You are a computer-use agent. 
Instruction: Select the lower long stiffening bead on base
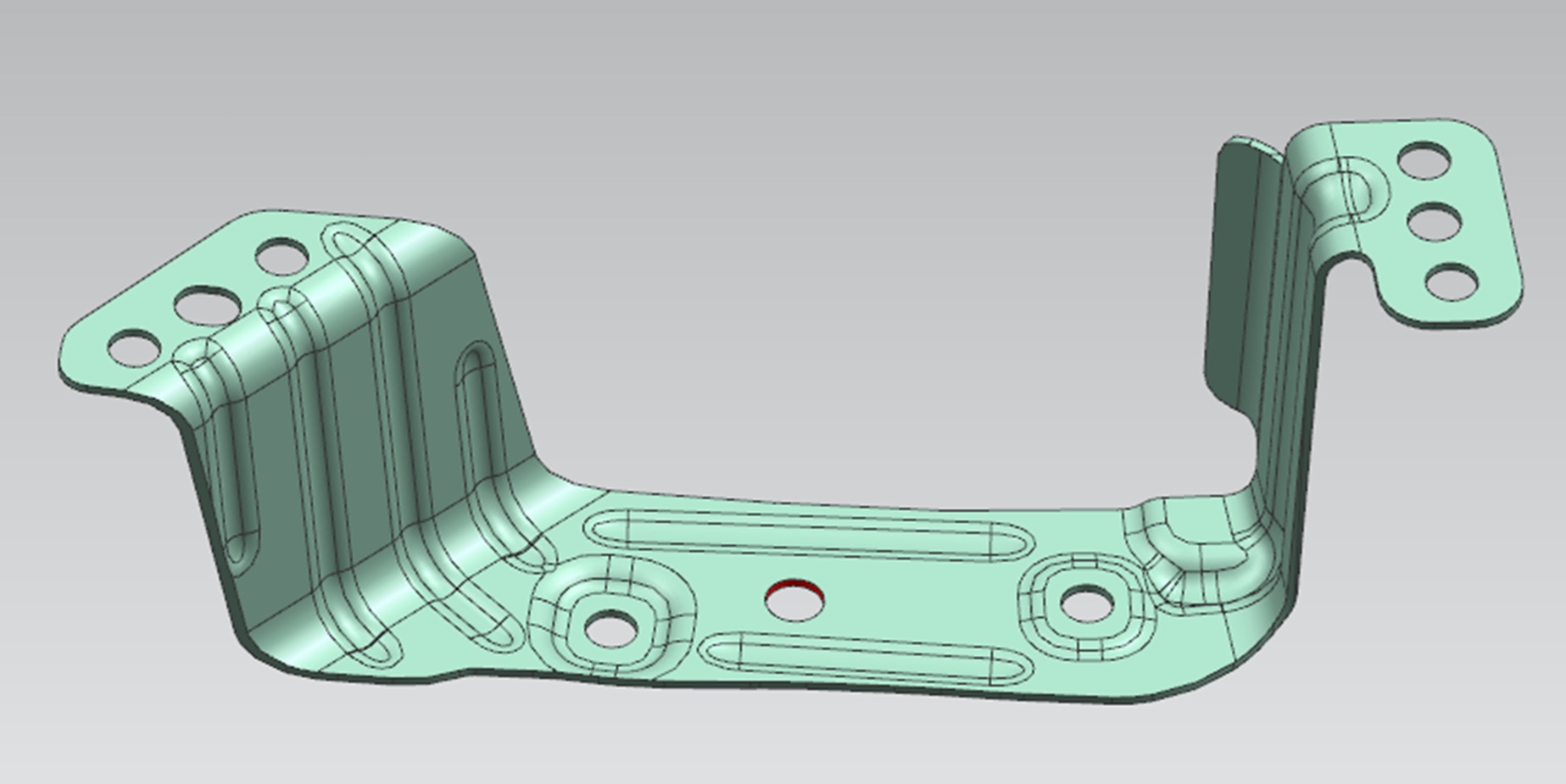[865, 659]
